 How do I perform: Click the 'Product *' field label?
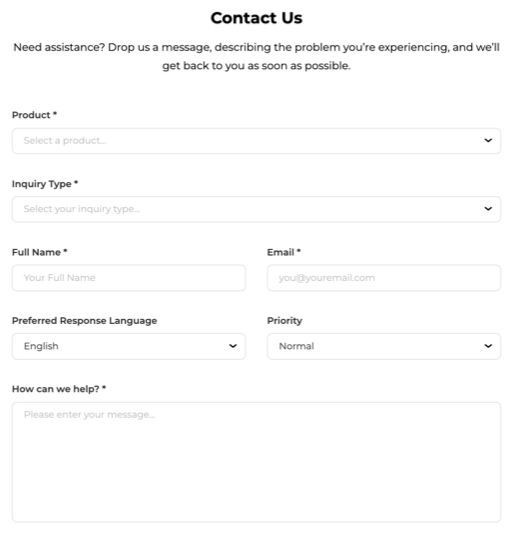[34, 115]
